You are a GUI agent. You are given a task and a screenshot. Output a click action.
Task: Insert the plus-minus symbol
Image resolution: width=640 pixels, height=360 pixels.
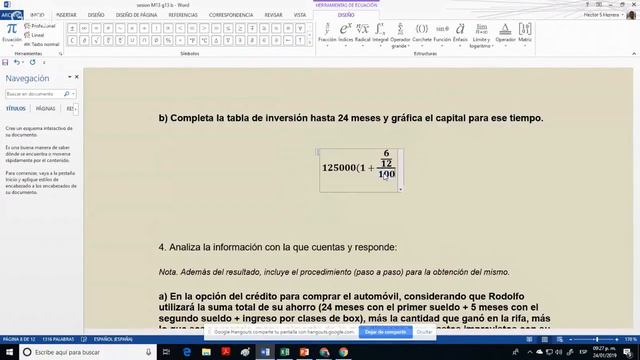[72, 28]
